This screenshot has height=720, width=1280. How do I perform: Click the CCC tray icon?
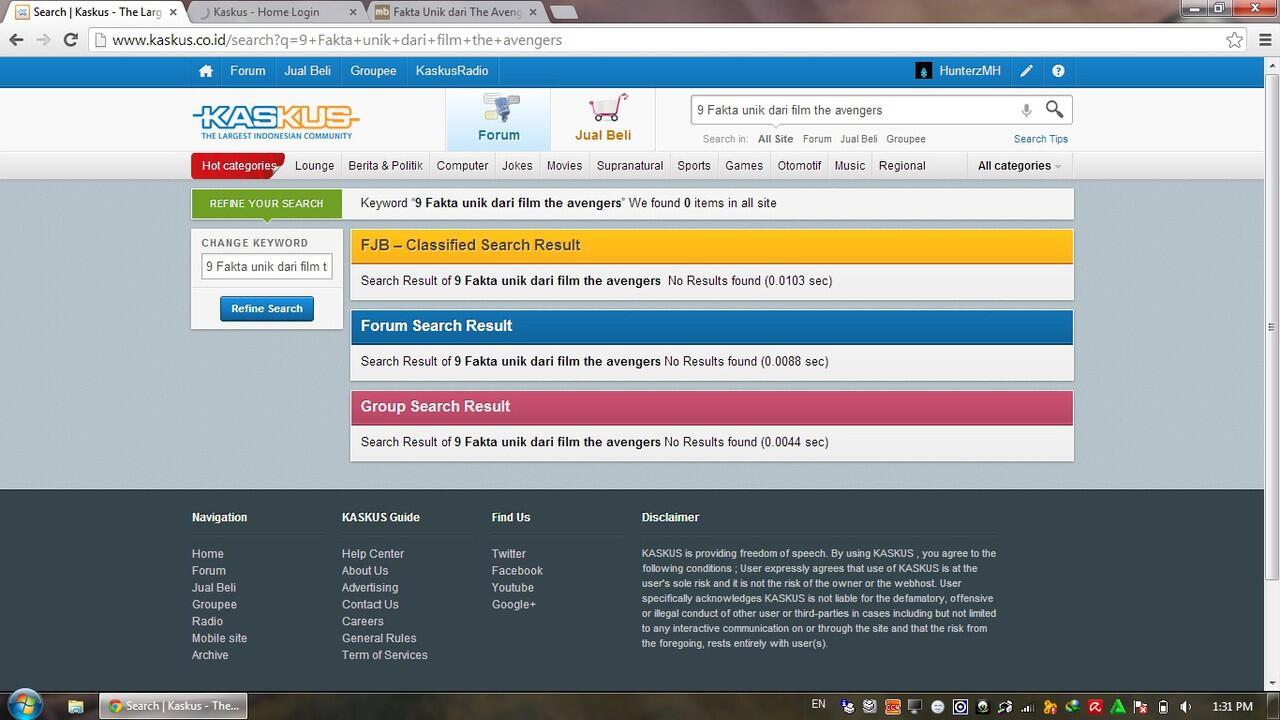[x=892, y=706]
